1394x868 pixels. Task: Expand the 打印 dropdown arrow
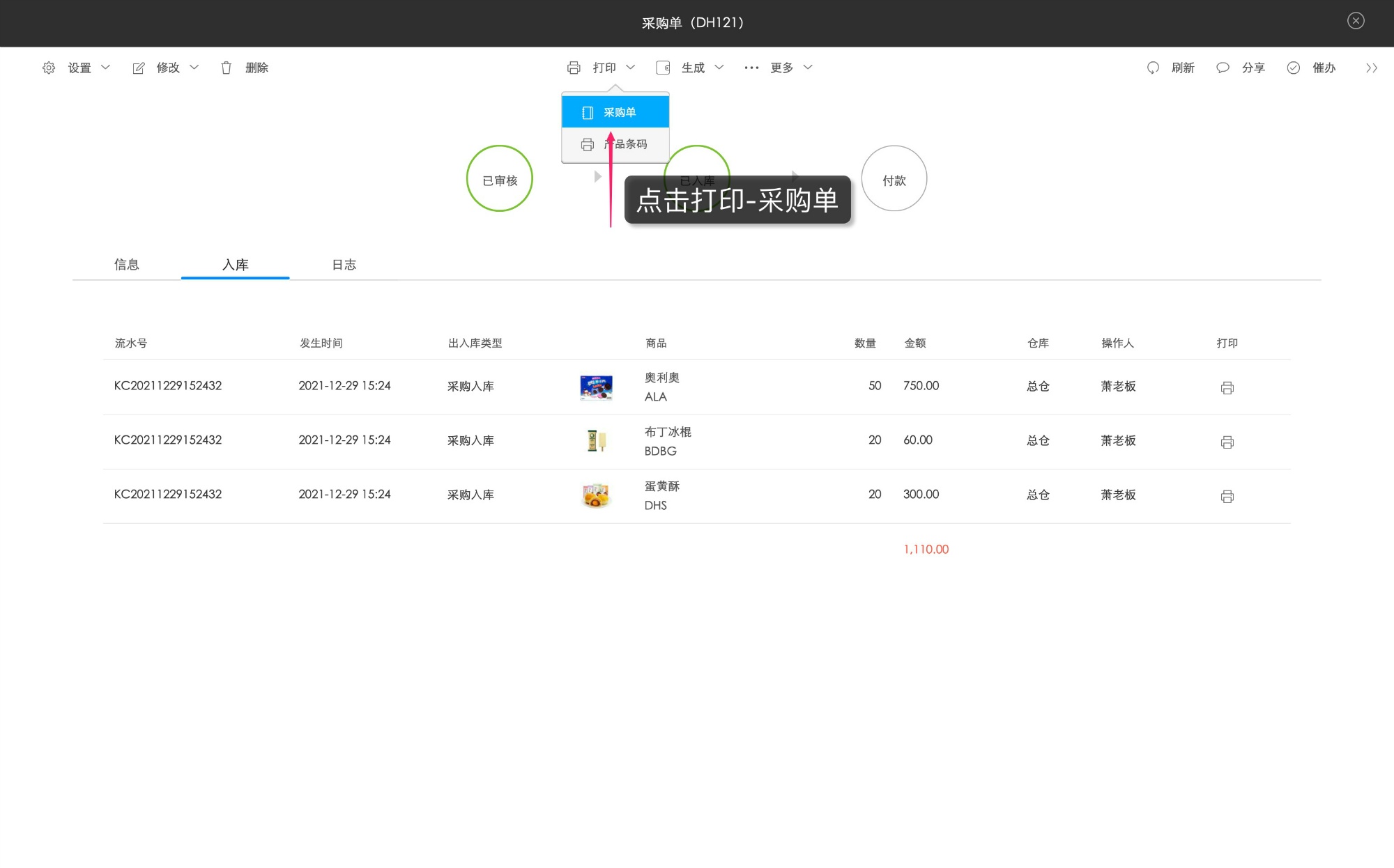[630, 68]
